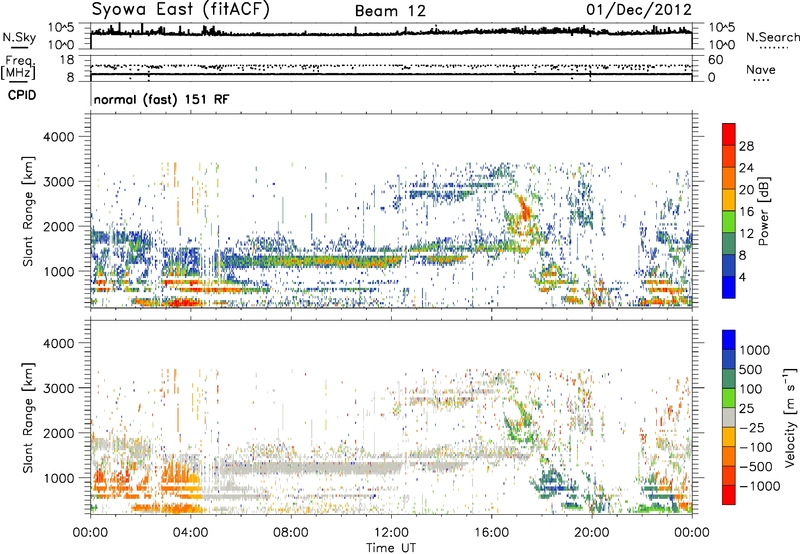Click the date '01/Dec/2012'
Viewport: 800px width, 554px height.
pos(639,9)
